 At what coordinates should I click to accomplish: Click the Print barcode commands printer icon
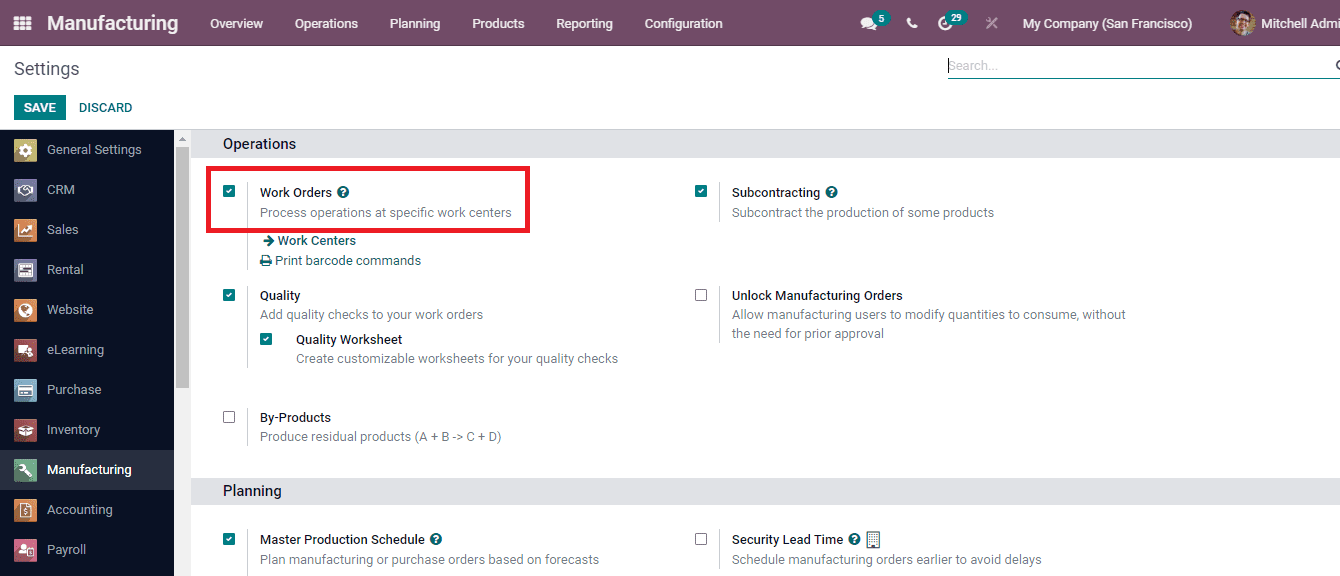tap(264, 259)
